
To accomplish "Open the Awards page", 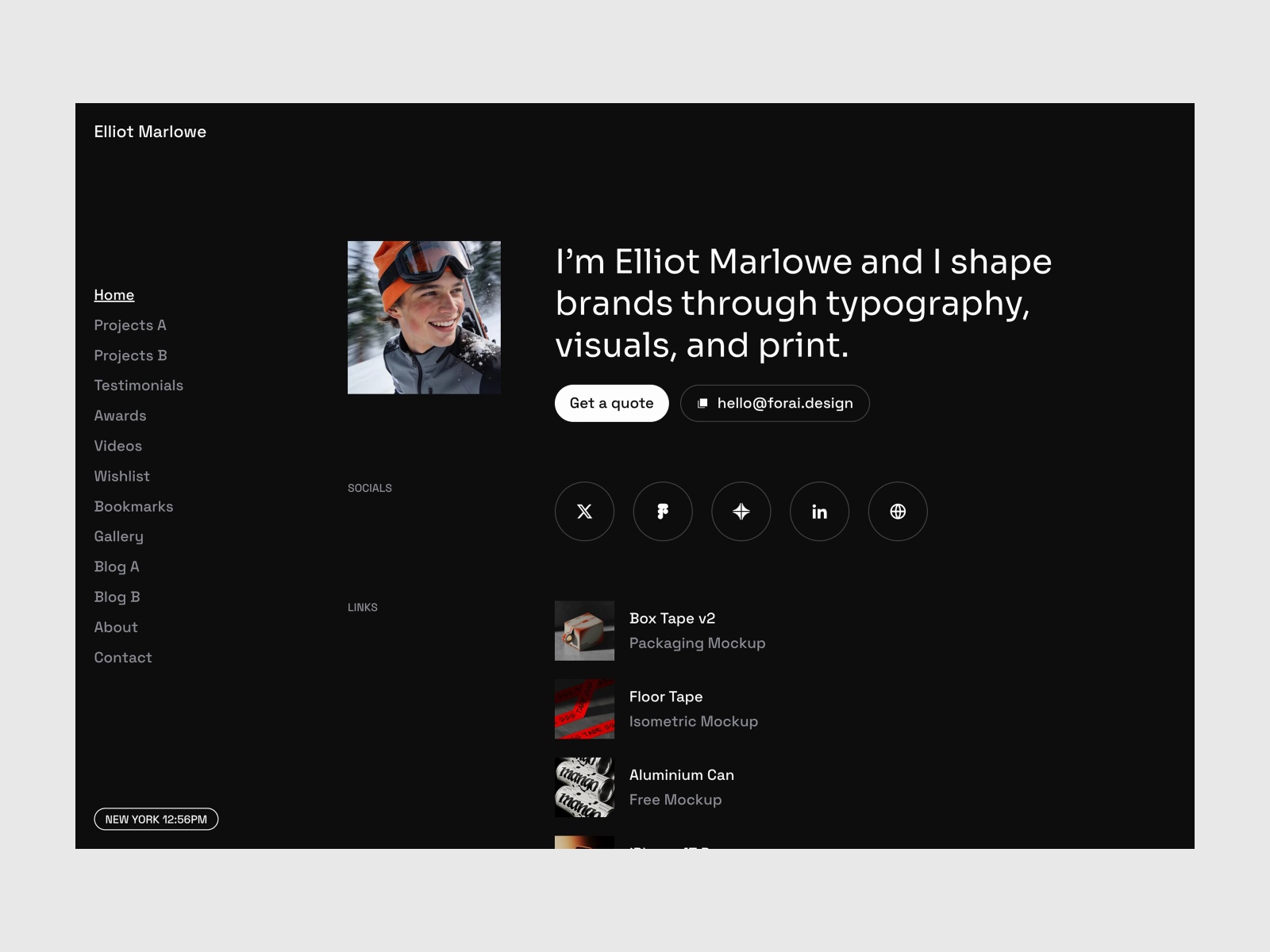I will click(120, 415).
